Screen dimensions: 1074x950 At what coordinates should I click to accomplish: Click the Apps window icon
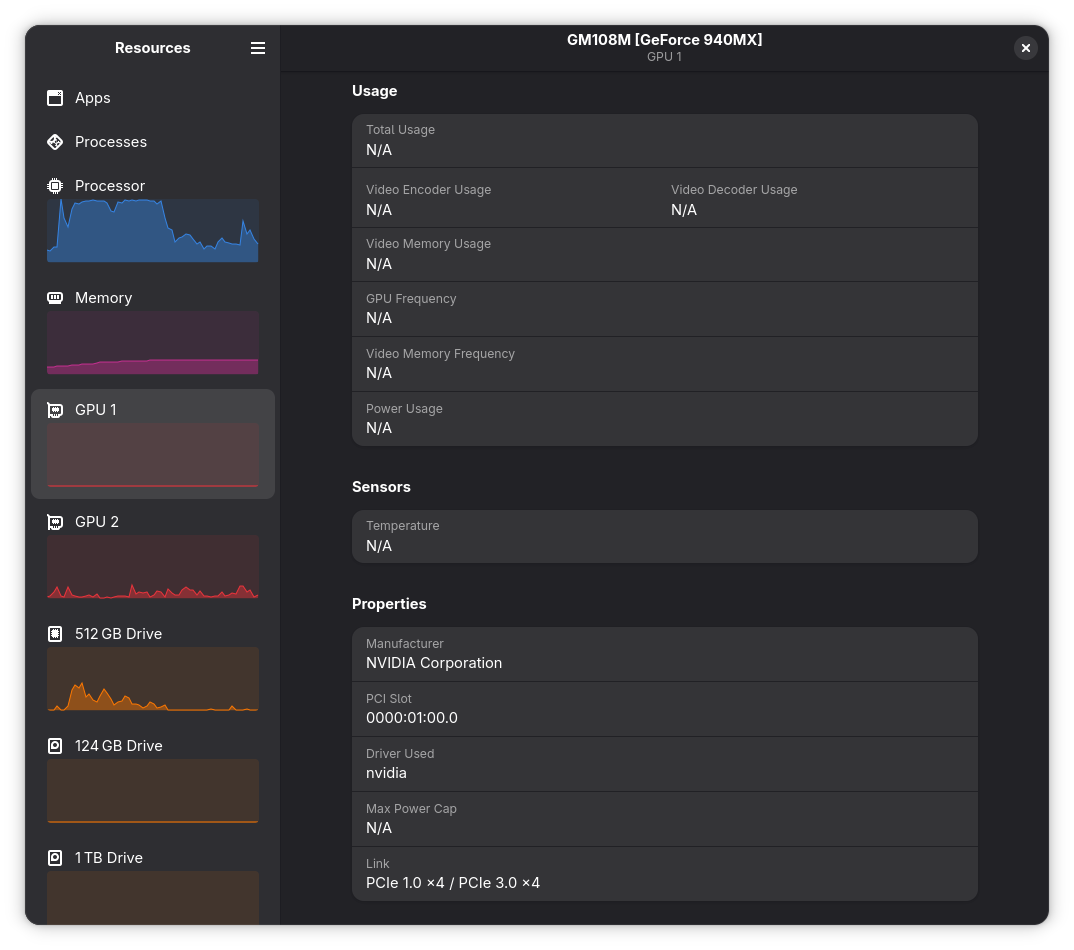[x=55, y=98]
